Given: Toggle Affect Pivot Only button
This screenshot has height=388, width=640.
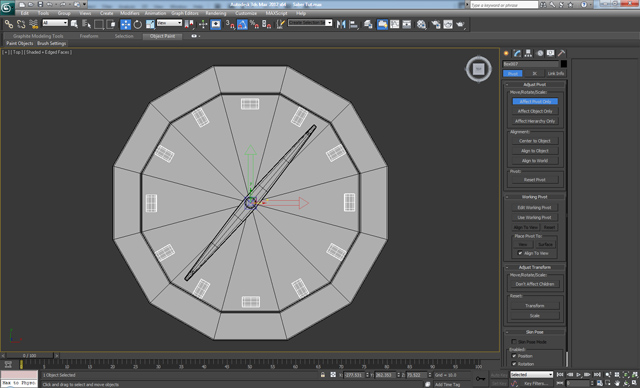Looking at the screenshot, I should 535,101.
